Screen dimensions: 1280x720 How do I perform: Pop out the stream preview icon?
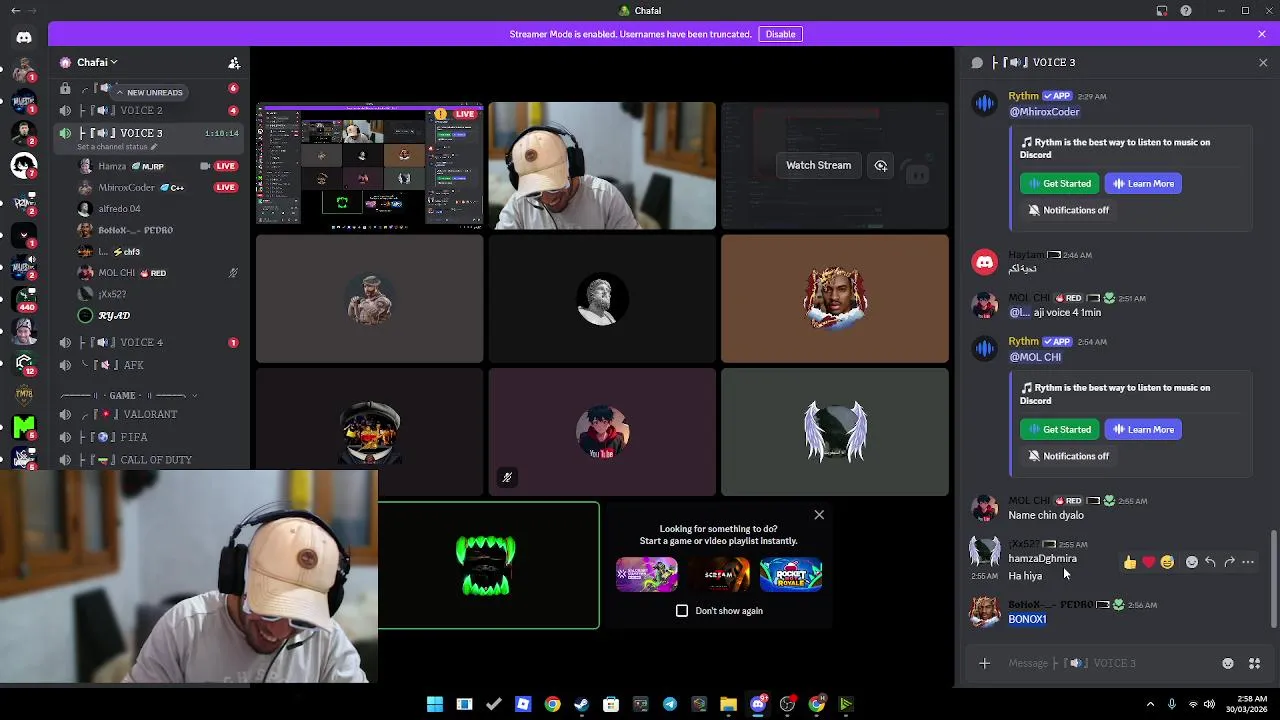(x=881, y=165)
